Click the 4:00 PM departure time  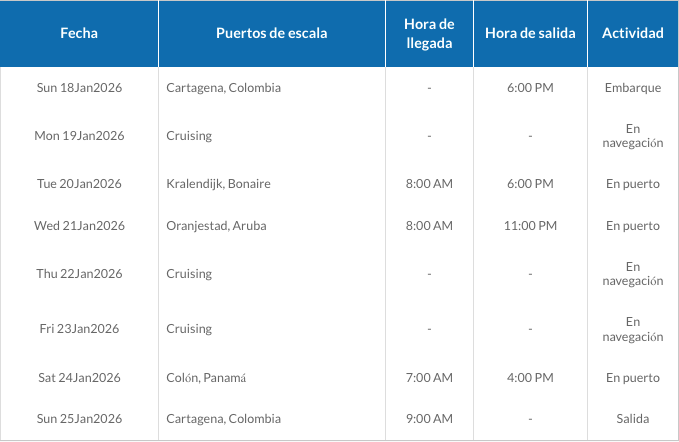(530, 378)
